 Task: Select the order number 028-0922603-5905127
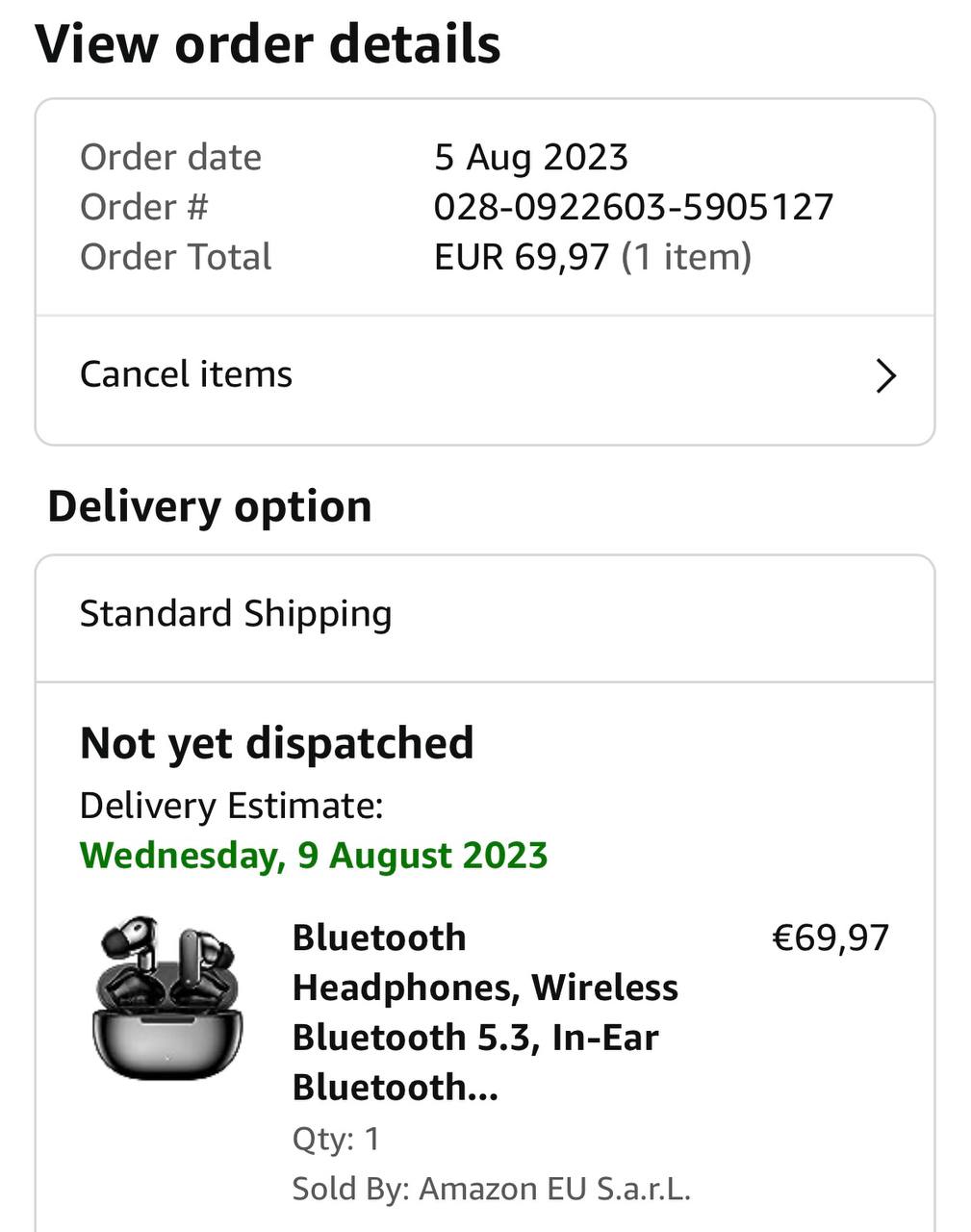point(633,207)
